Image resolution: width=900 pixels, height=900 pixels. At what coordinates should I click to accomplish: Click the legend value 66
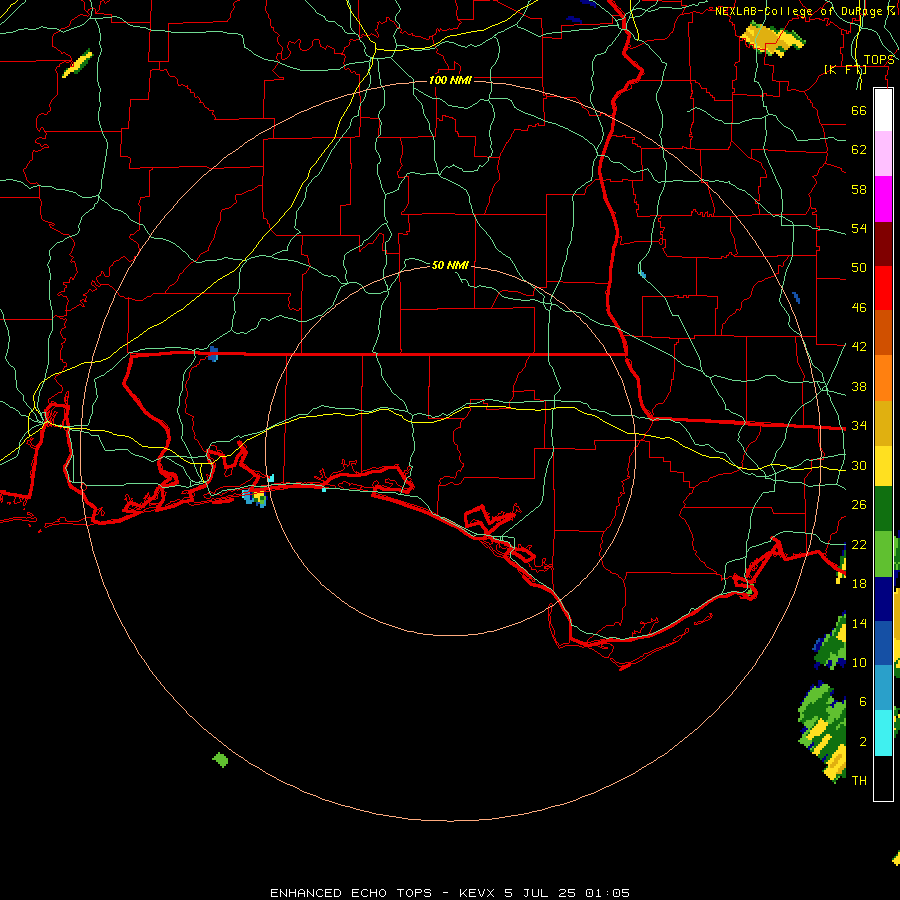point(859,110)
